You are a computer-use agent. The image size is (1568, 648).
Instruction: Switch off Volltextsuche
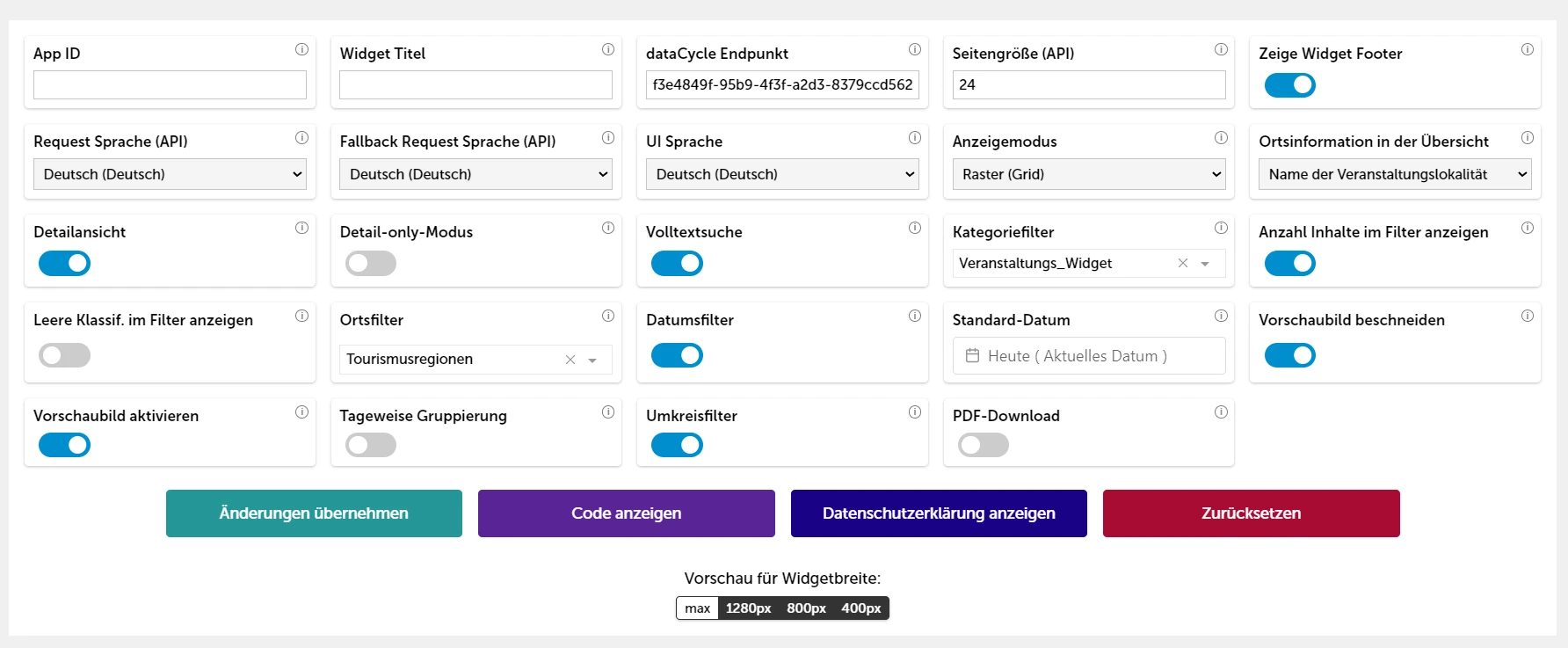click(x=677, y=263)
